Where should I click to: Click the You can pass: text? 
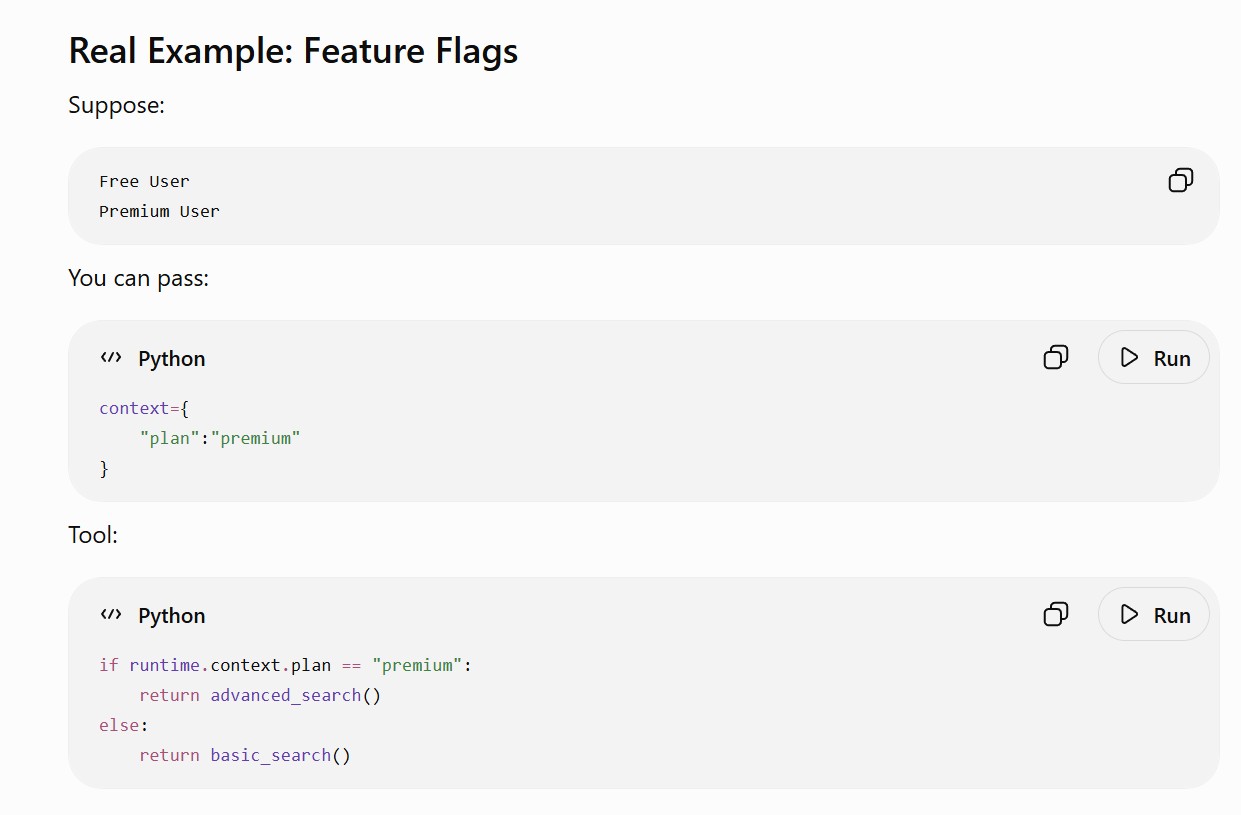(138, 278)
